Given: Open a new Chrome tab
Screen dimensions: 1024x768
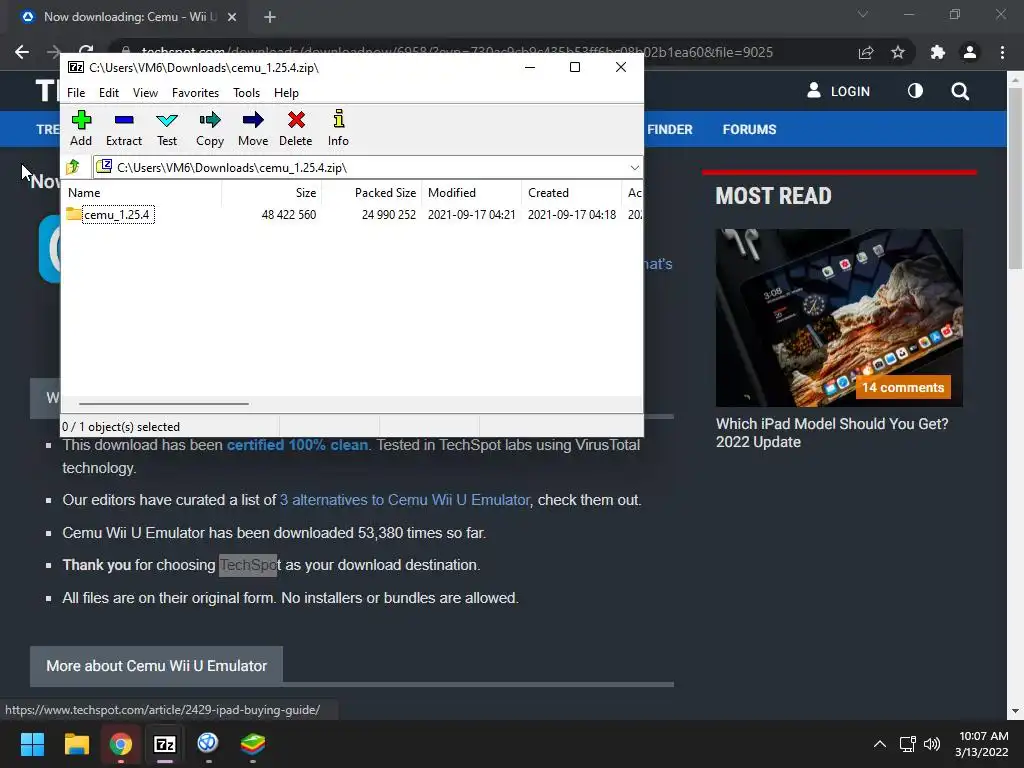Looking at the screenshot, I should (x=270, y=17).
